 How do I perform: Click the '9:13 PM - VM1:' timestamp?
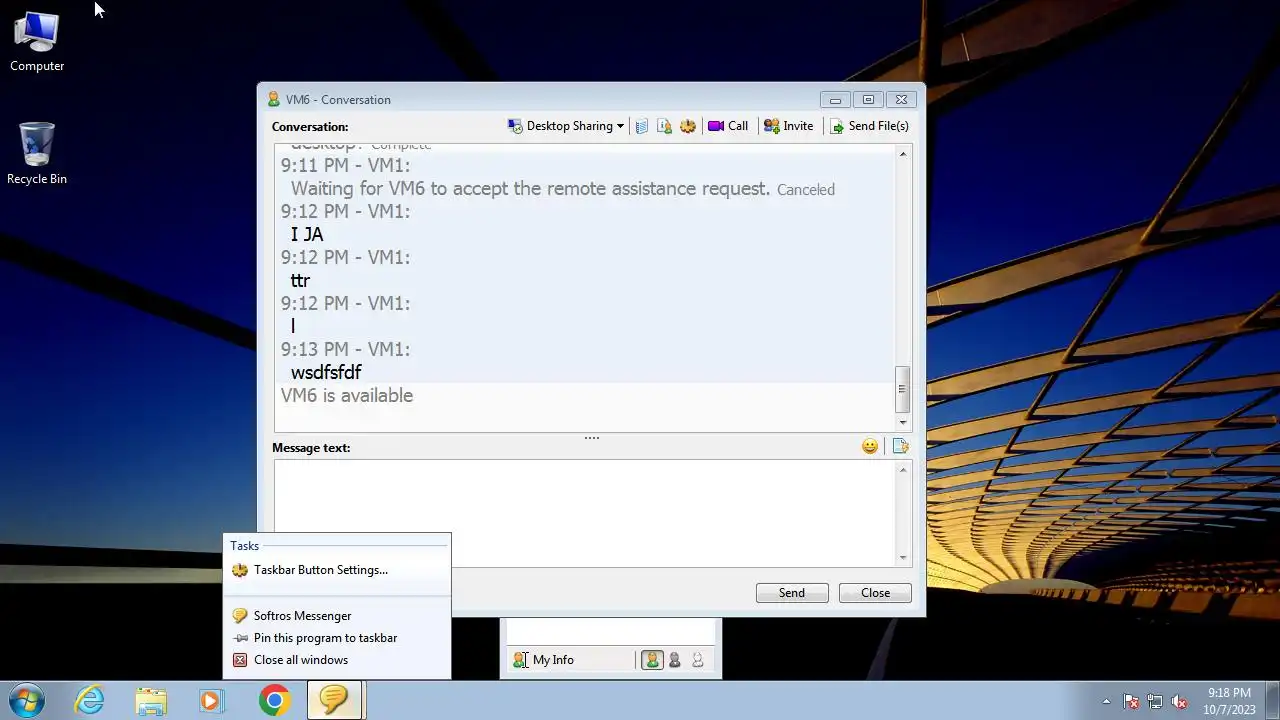tap(345, 349)
